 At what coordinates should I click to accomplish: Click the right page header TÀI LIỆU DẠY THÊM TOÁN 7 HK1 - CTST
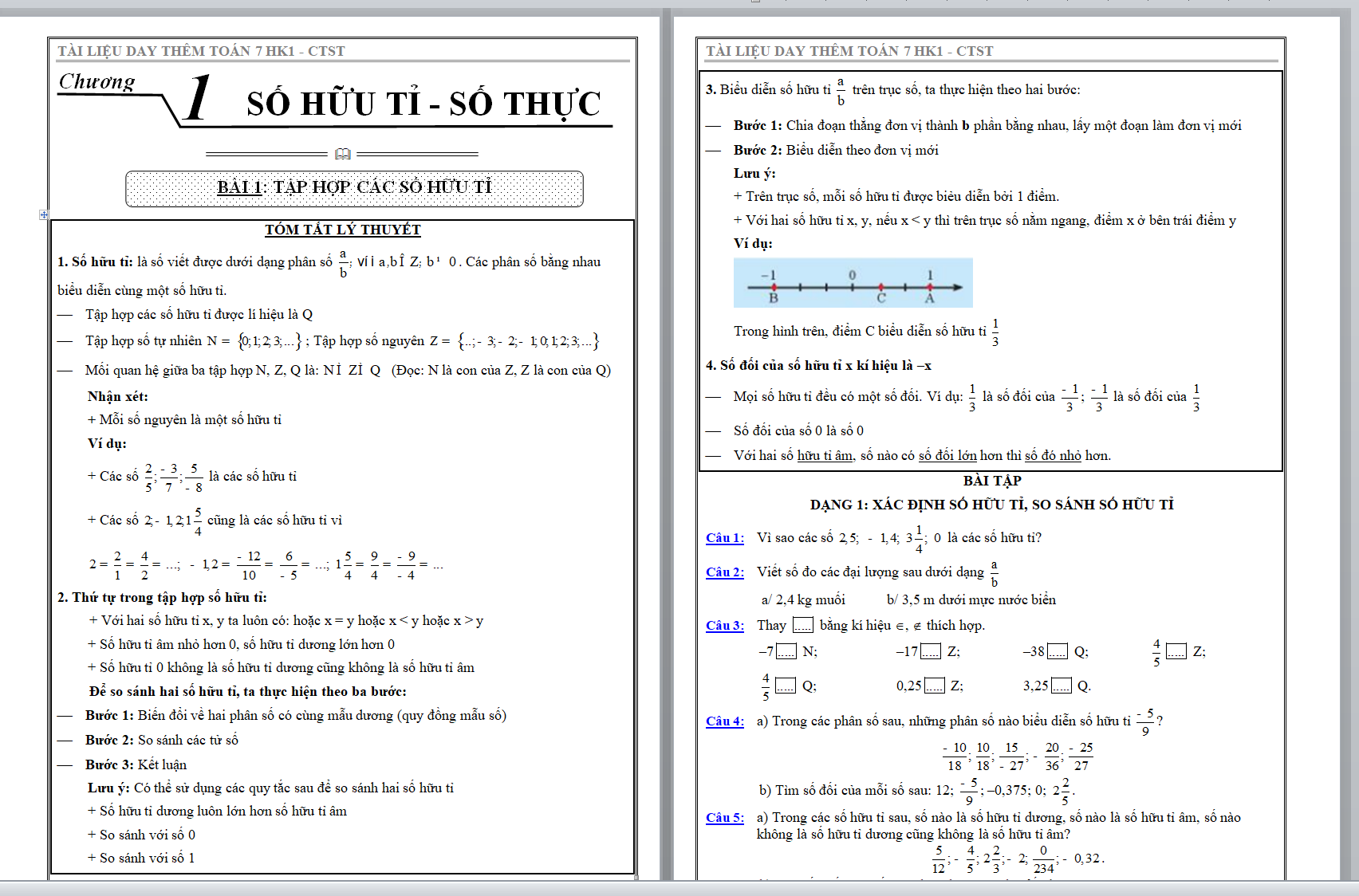[x=849, y=51]
